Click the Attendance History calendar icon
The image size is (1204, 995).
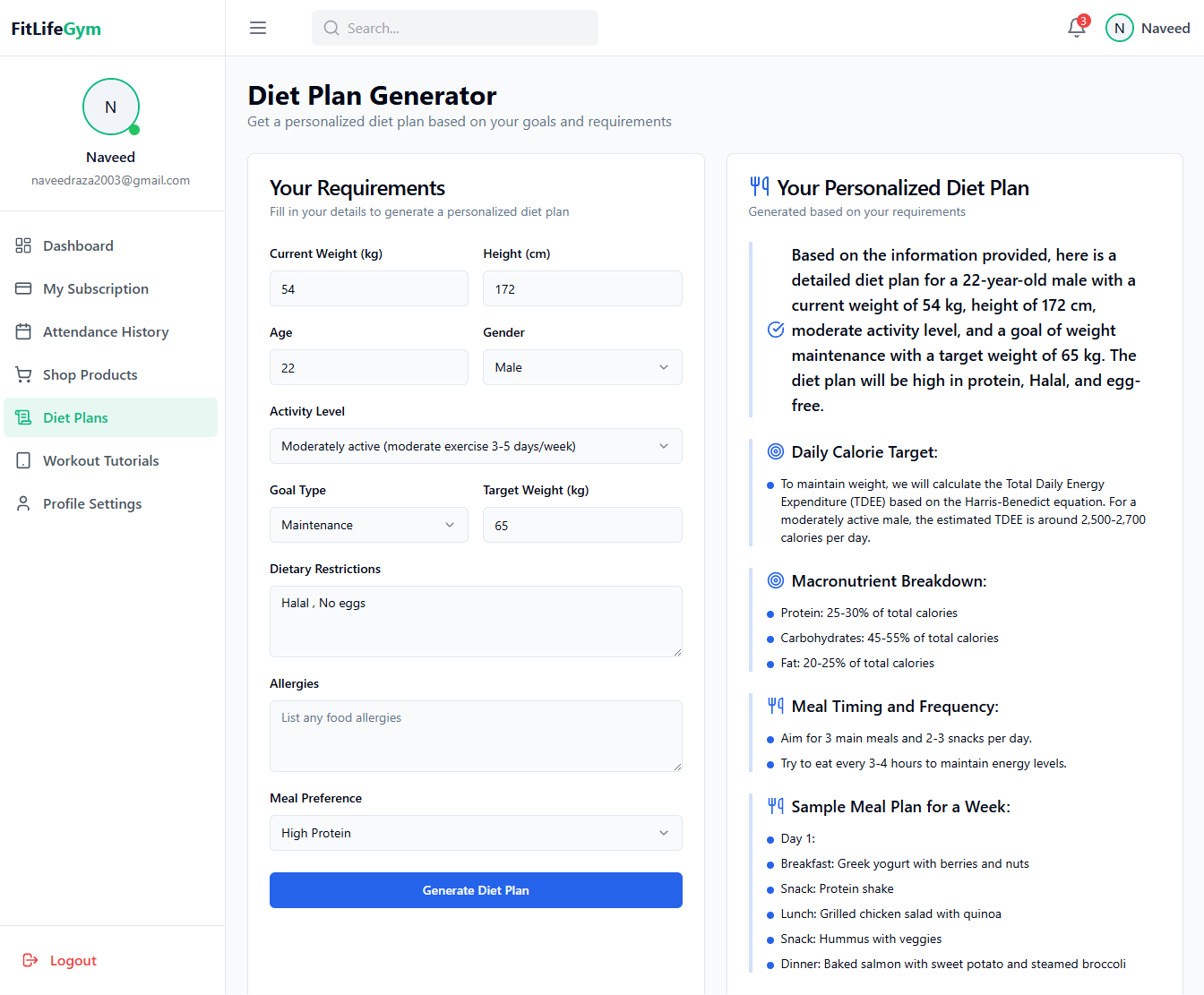point(23,331)
